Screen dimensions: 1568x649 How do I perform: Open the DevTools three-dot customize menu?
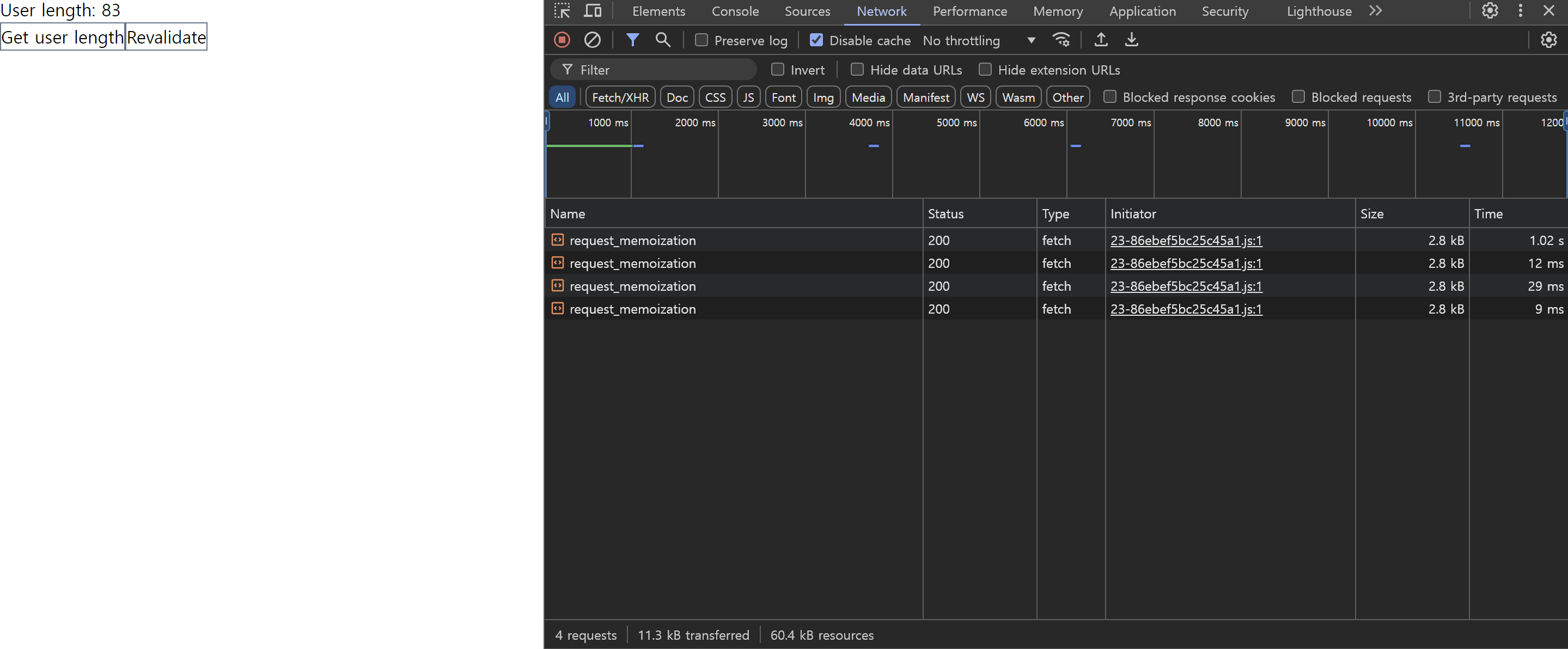click(x=1520, y=11)
